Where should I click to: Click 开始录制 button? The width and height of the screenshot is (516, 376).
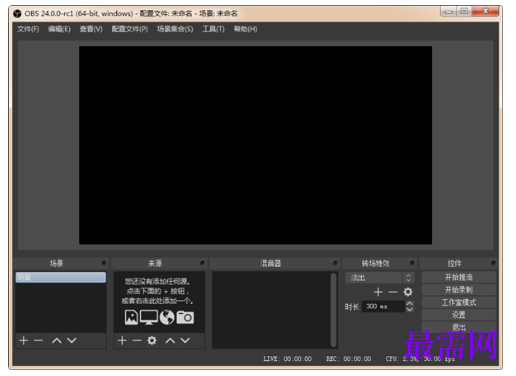[x=459, y=290]
